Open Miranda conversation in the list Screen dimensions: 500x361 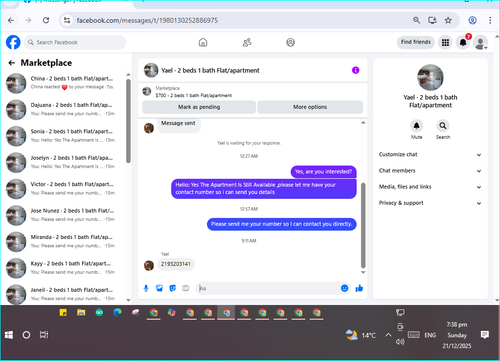(x=63, y=242)
